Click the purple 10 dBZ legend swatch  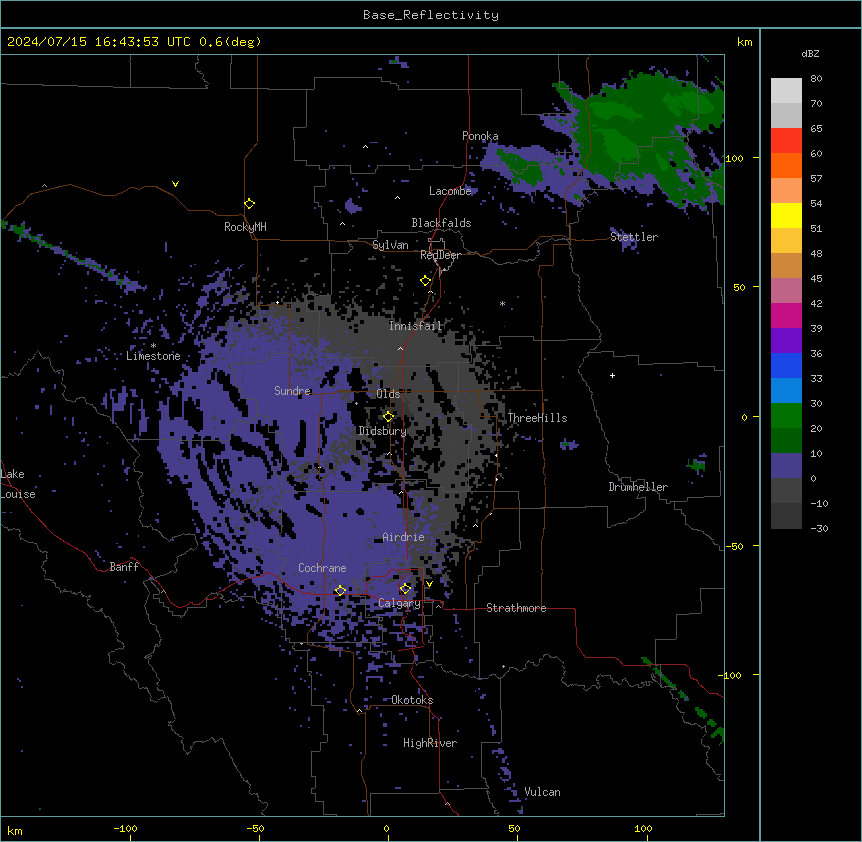(x=786, y=466)
